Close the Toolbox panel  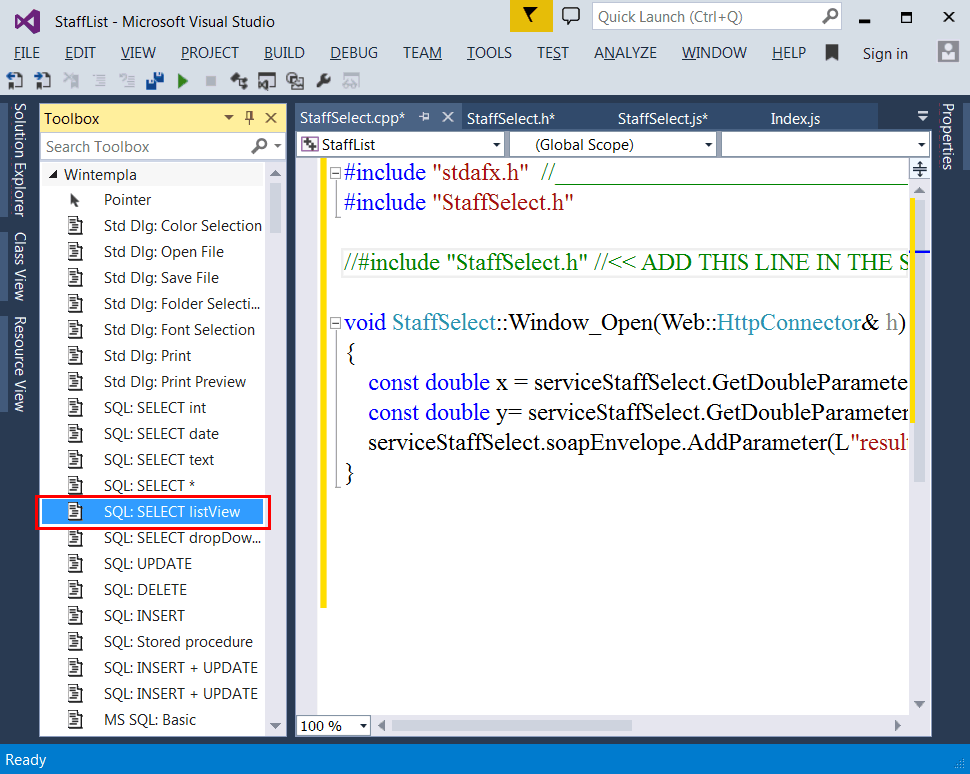pyautogui.click(x=271, y=118)
